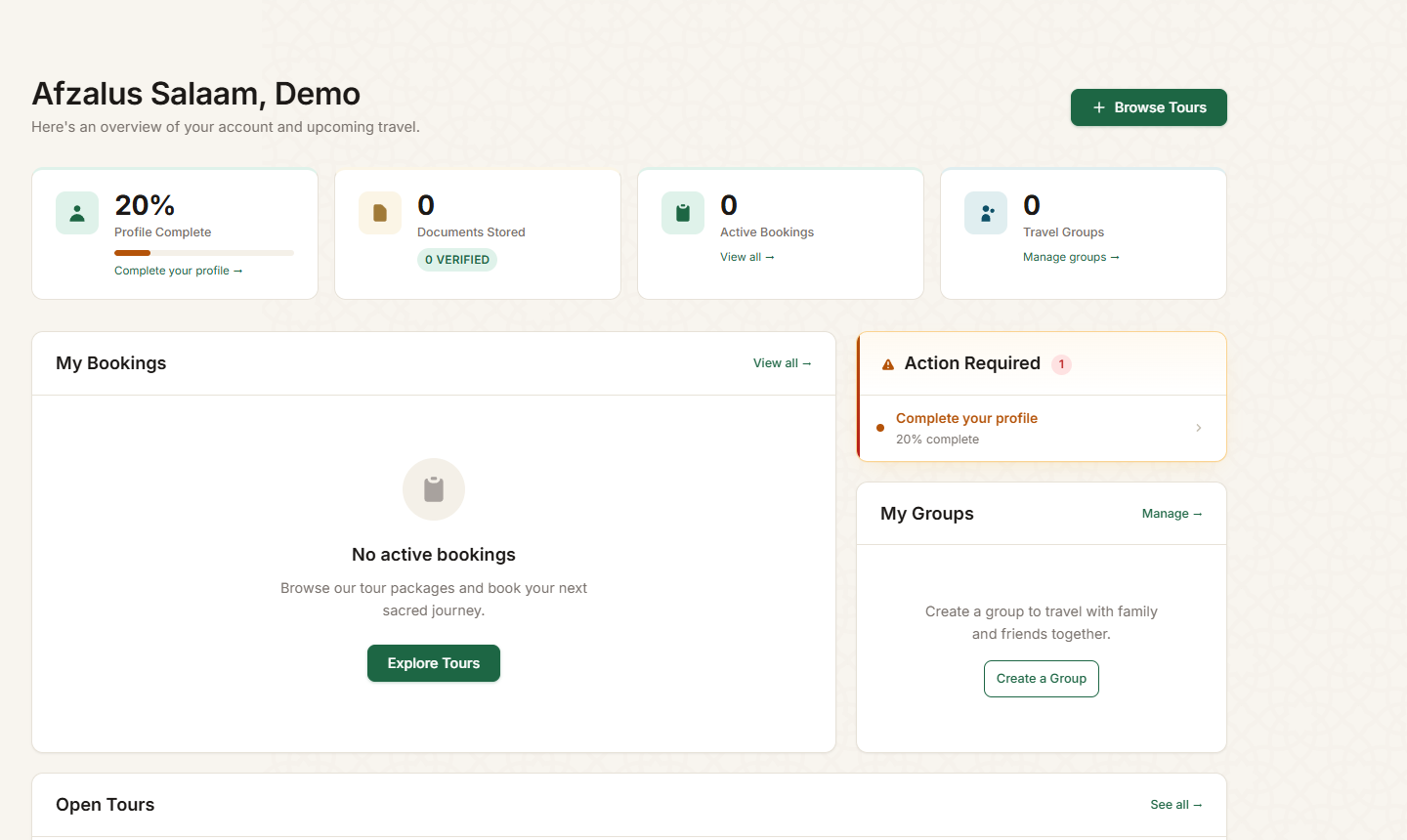Click the Open Tours heading

coord(106,805)
